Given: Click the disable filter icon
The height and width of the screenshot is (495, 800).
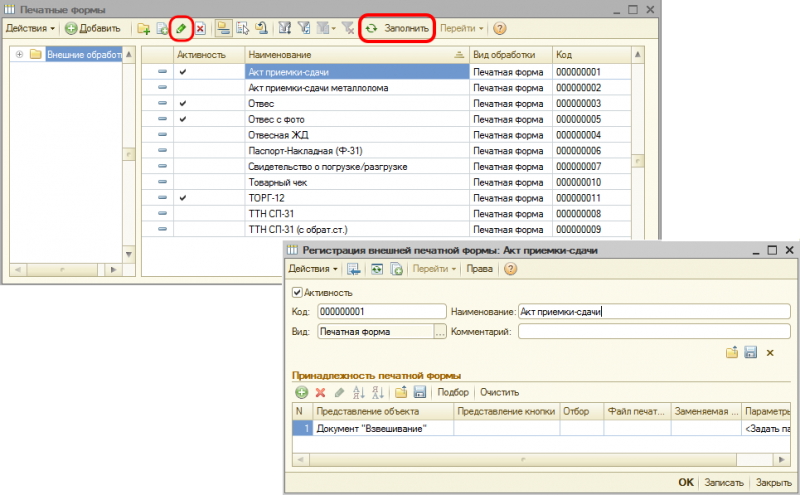Looking at the screenshot, I should 348,28.
